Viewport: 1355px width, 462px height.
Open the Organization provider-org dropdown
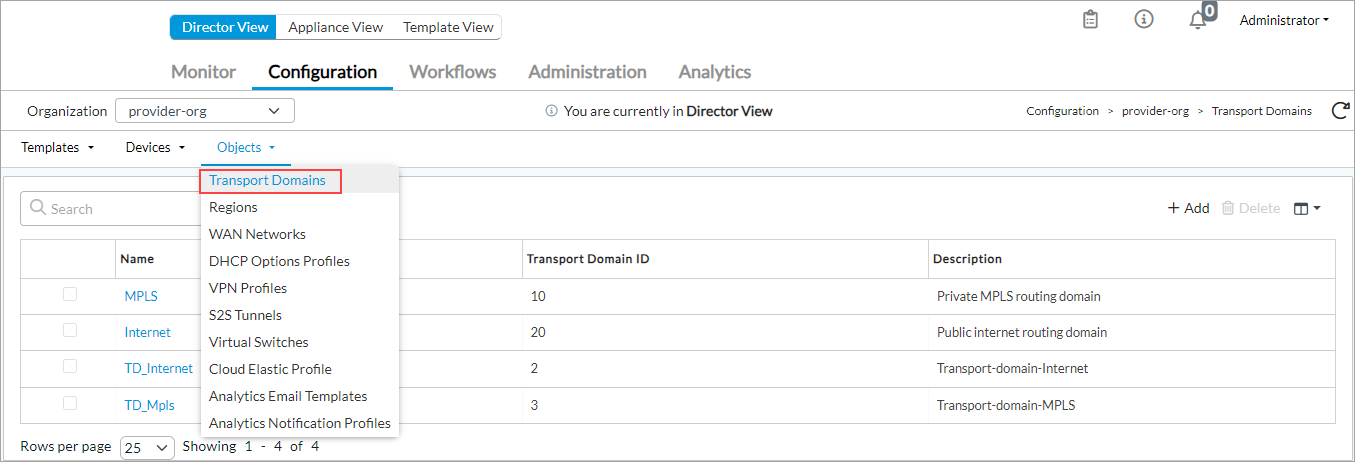click(x=205, y=111)
